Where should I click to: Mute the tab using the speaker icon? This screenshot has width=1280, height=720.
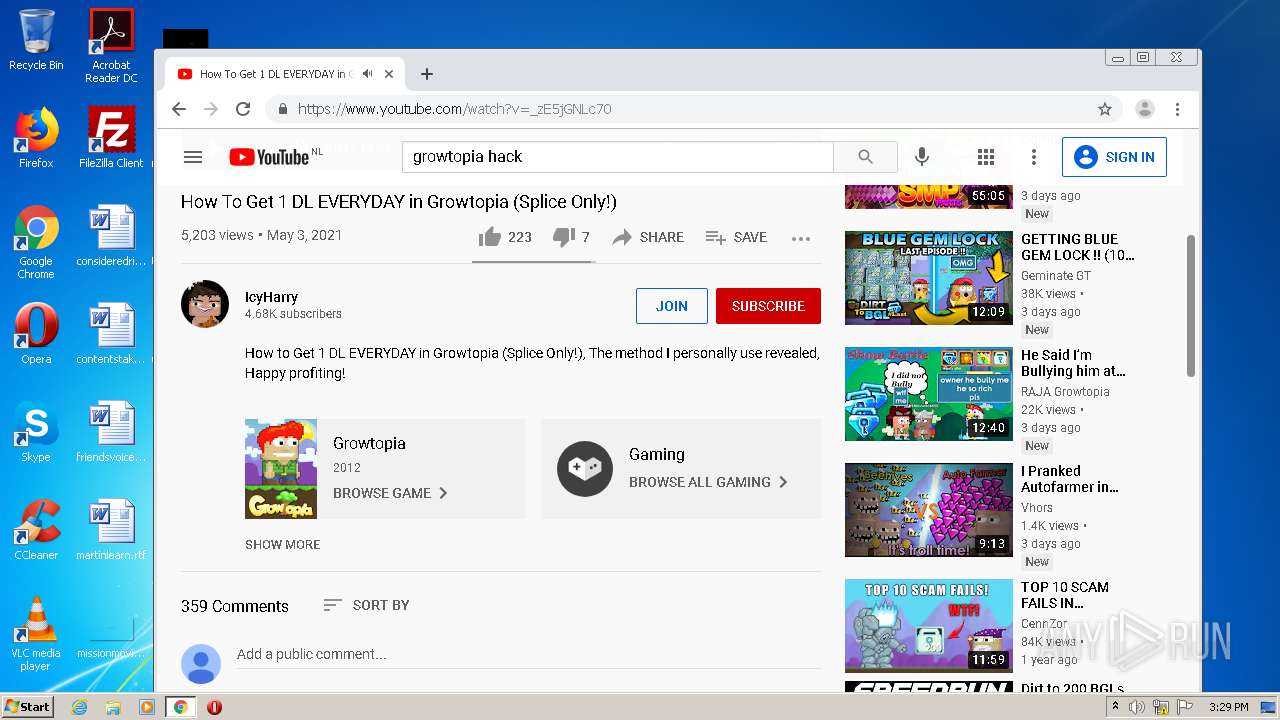pyautogui.click(x=368, y=74)
